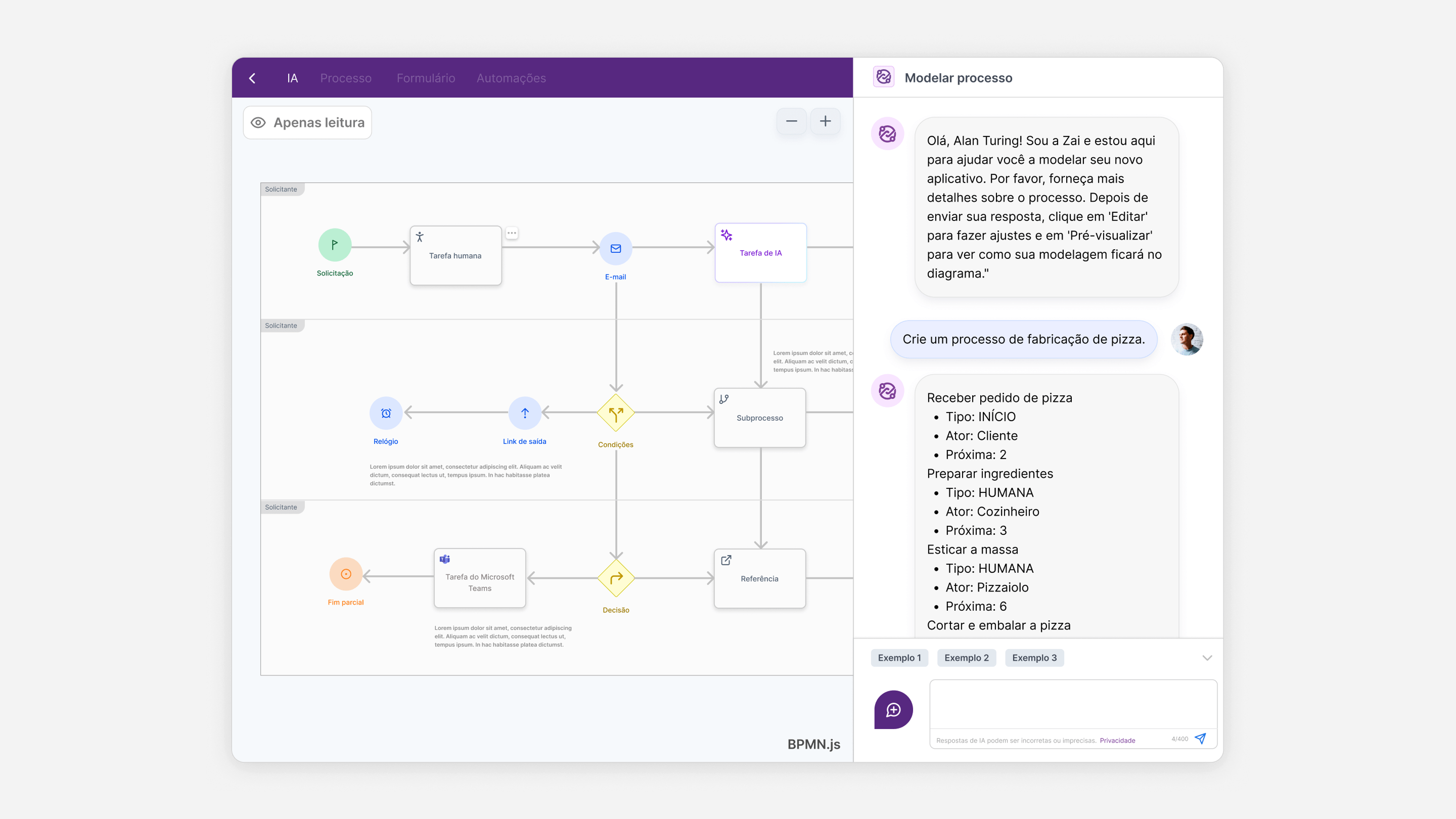Click the 'Ator: Pizzaiolo' bullet text

(x=987, y=587)
